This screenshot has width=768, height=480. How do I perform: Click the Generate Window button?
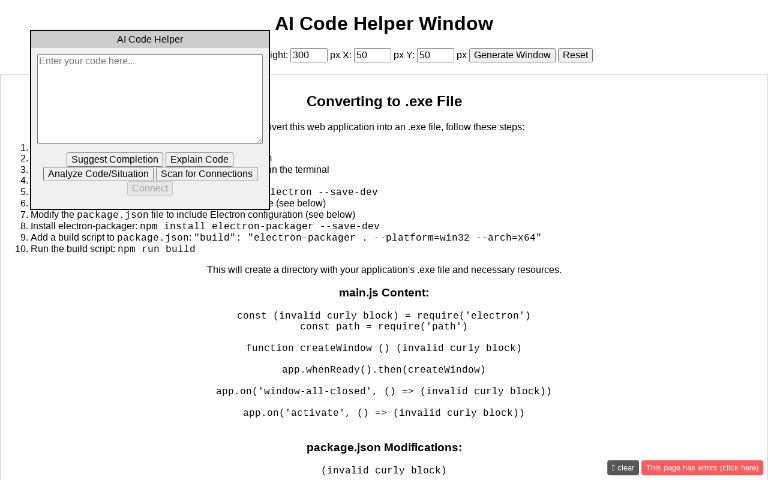pos(512,55)
